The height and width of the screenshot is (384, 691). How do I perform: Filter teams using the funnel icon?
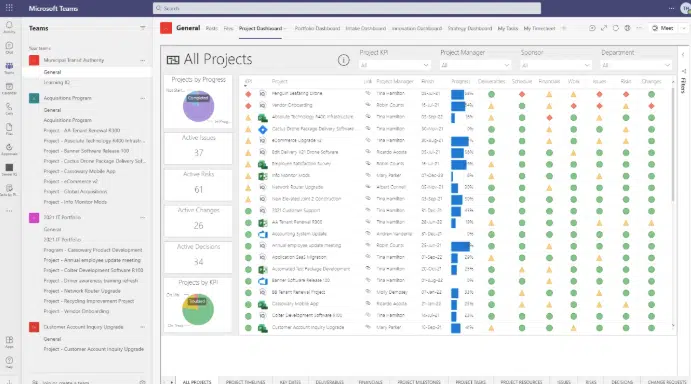[x=143, y=28]
